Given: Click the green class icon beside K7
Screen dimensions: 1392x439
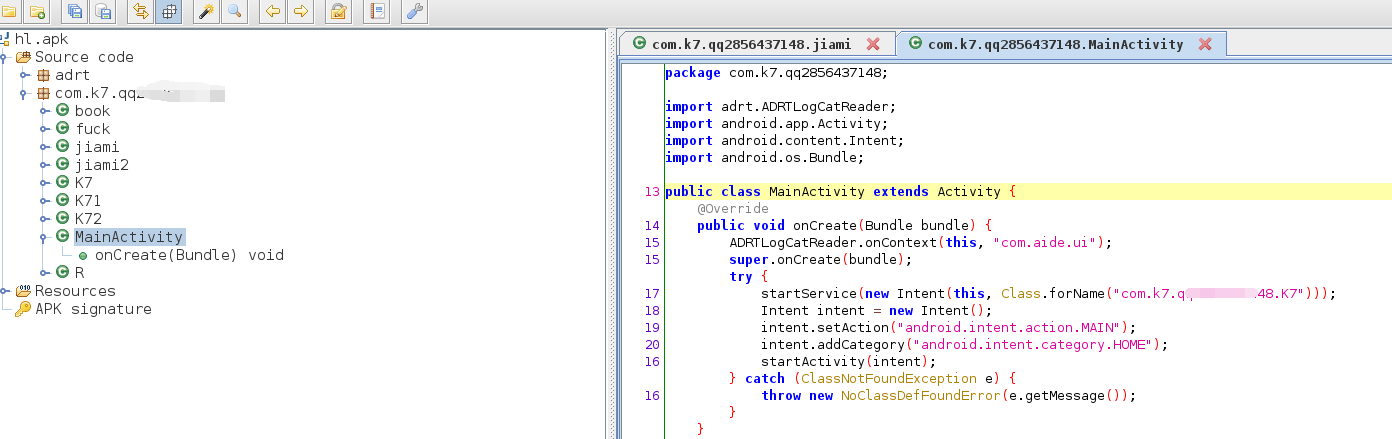Looking at the screenshot, I should pos(62,183).
